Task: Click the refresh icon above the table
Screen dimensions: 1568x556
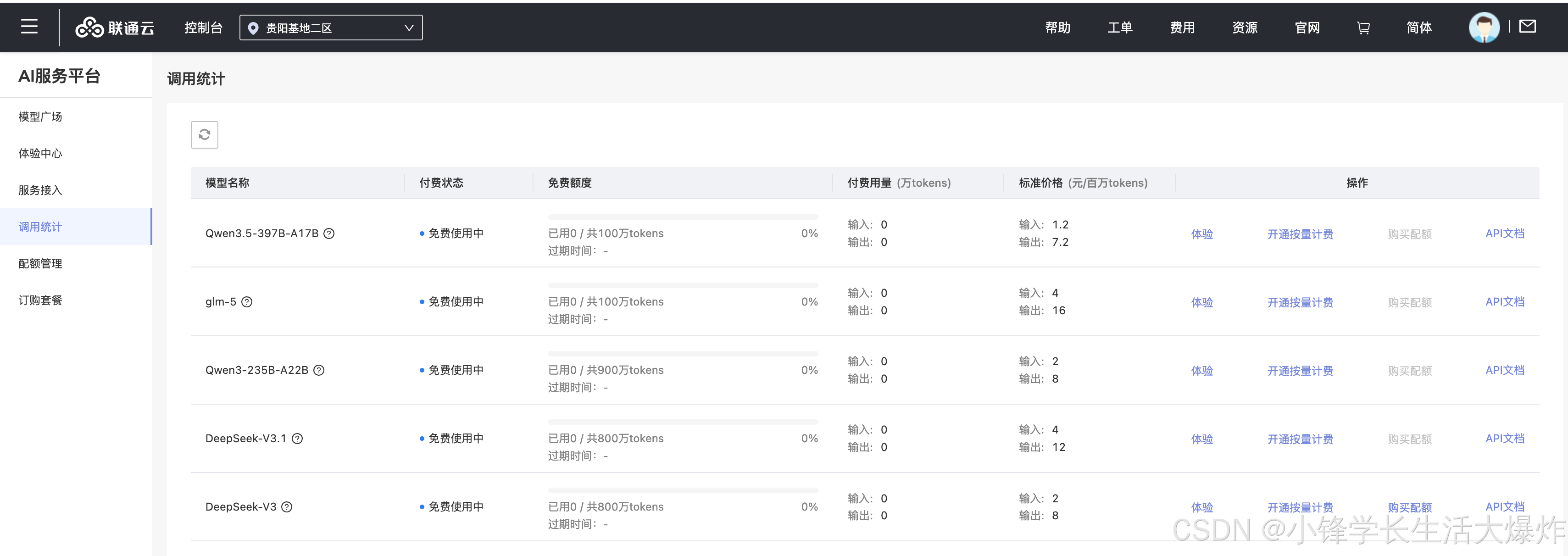Action: pyautogui.click(x=205, y=134)
